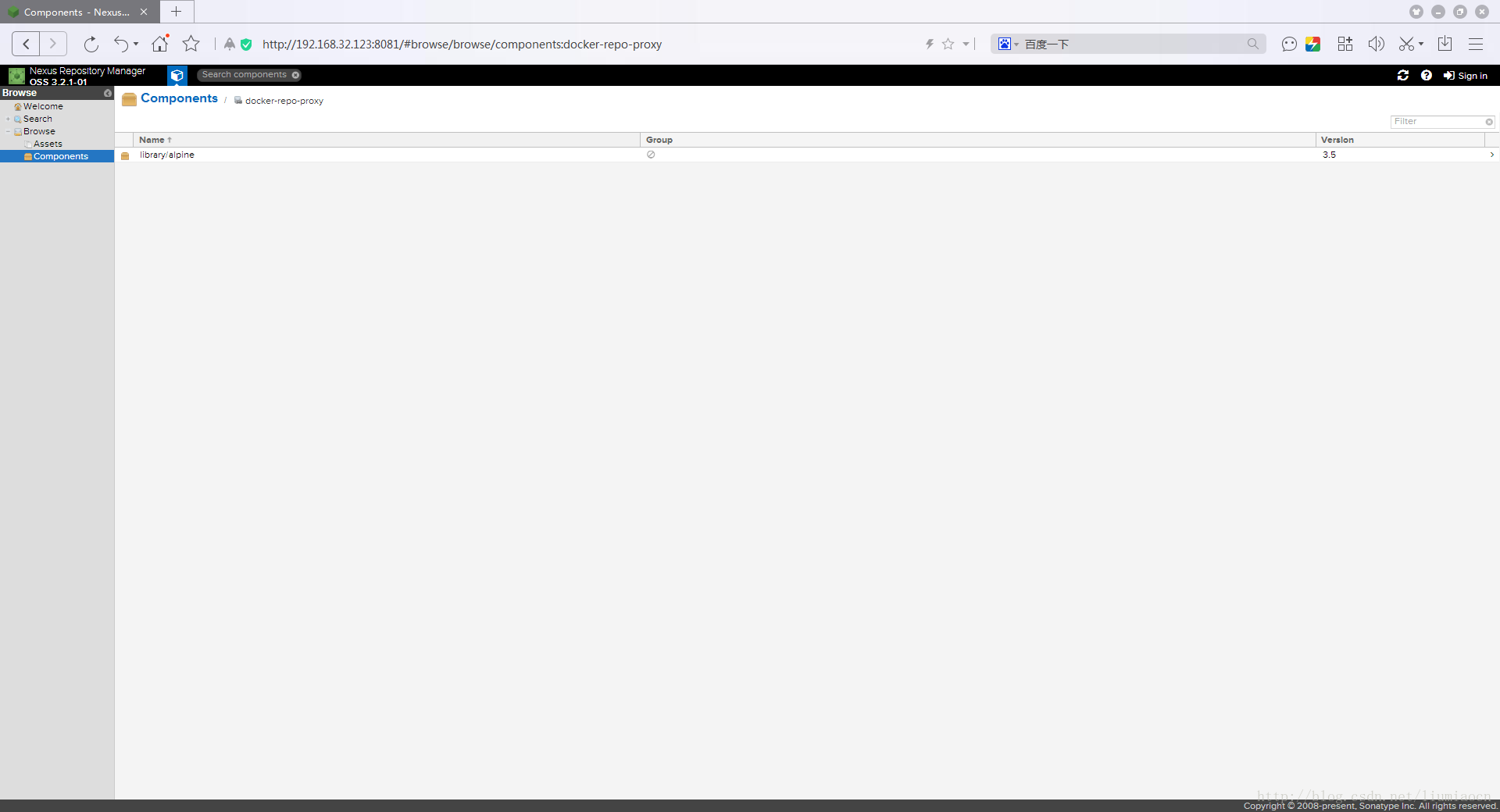Click the small favorite star in address bar
The width and height of the screenshot is (1500, 812).
(x=948, y=44)
